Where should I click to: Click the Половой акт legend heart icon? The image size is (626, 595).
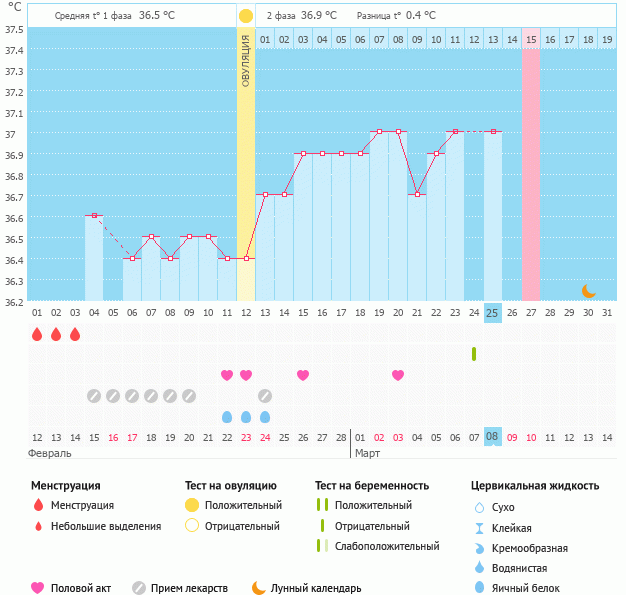tap(38, 588)
